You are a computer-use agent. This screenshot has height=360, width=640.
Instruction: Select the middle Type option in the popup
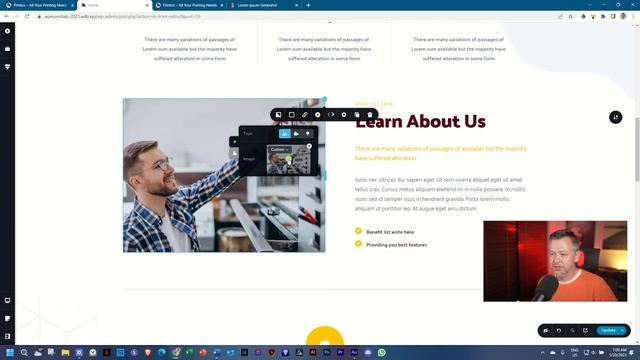[296, 133]
